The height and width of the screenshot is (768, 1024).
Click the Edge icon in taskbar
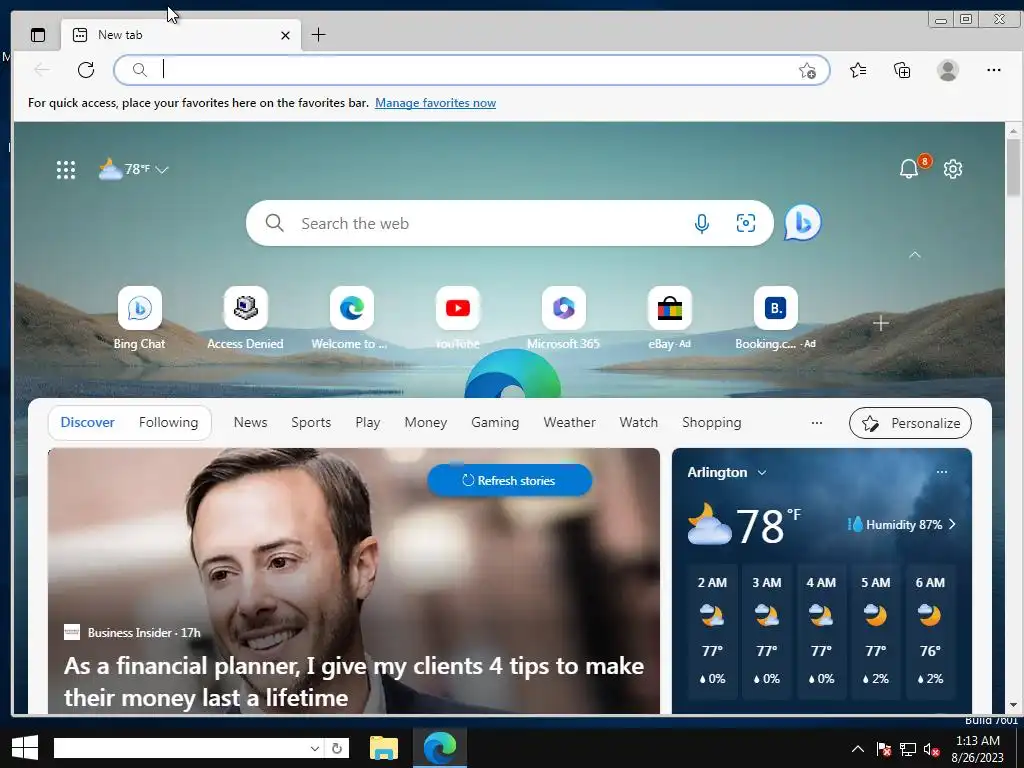point(440,748)
